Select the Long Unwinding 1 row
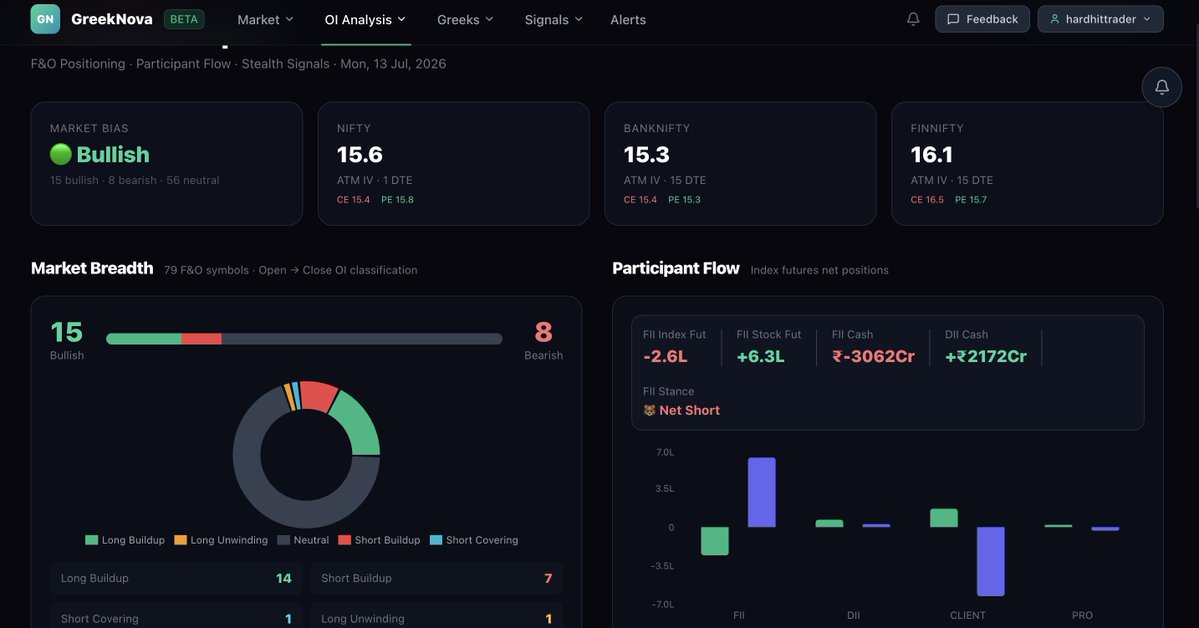 pyautogui.click(x=437, y=617)
